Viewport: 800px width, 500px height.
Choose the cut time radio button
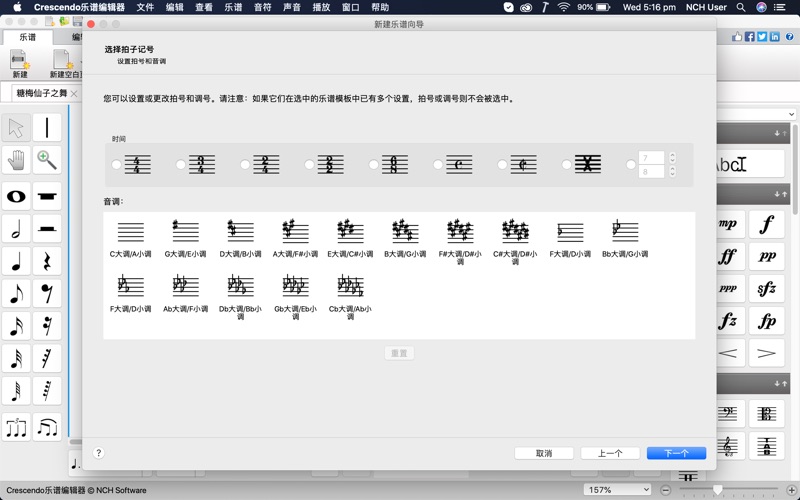502,165
